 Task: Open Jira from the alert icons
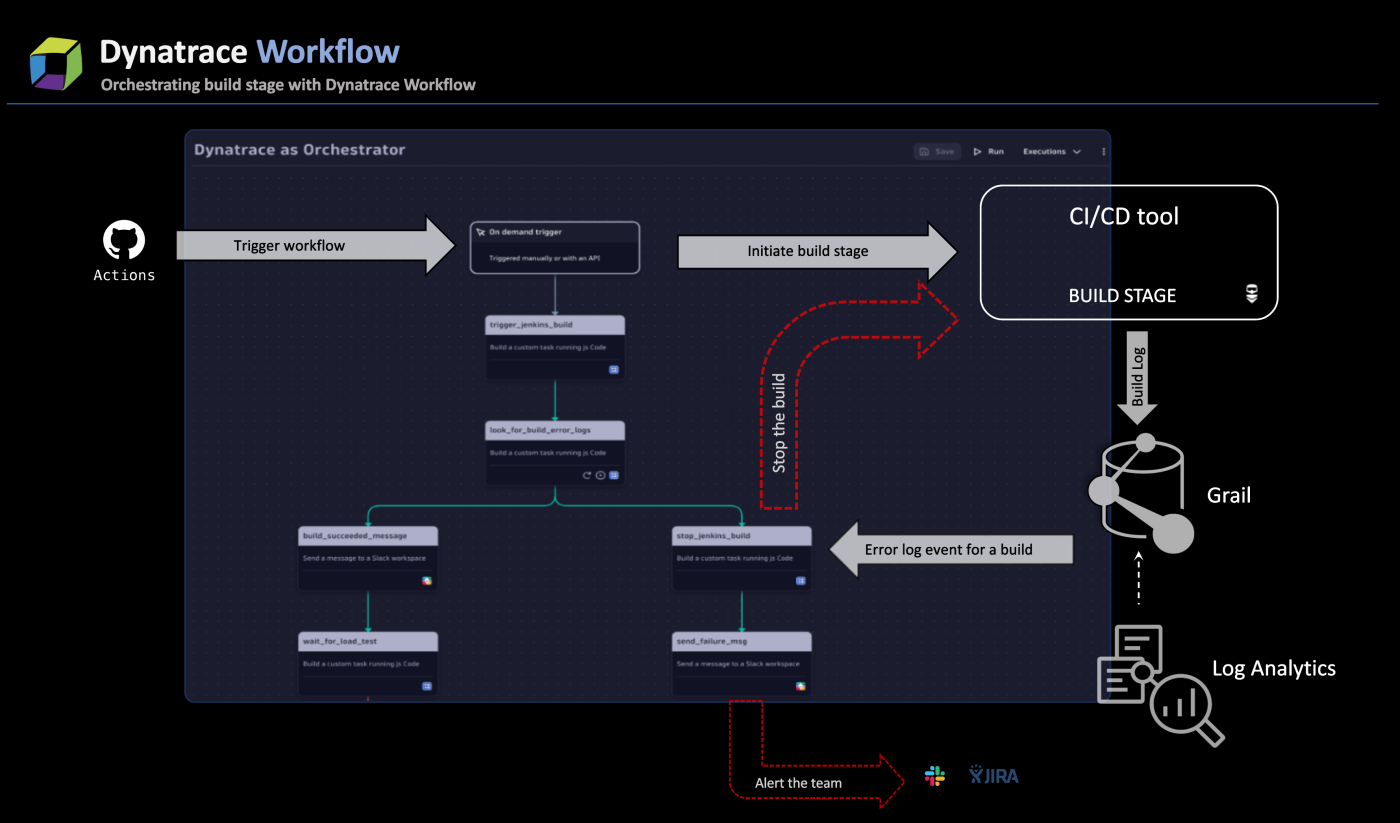[993, 775]
